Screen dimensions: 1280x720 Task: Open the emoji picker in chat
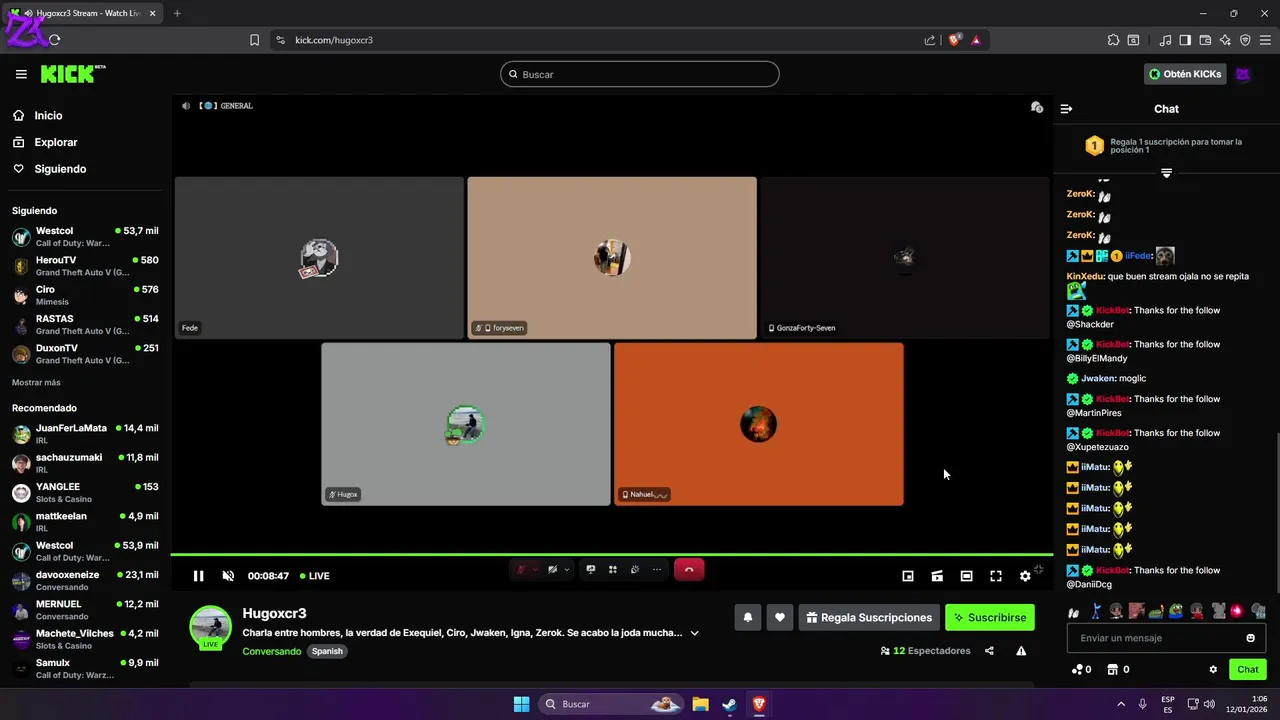1250,638
